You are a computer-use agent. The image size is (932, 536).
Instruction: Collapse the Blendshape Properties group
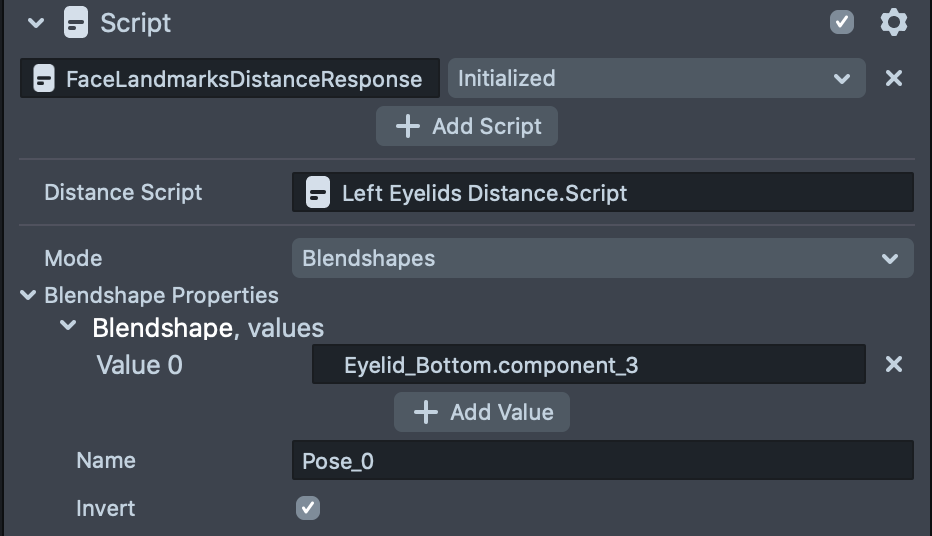(x=27, y=296)
